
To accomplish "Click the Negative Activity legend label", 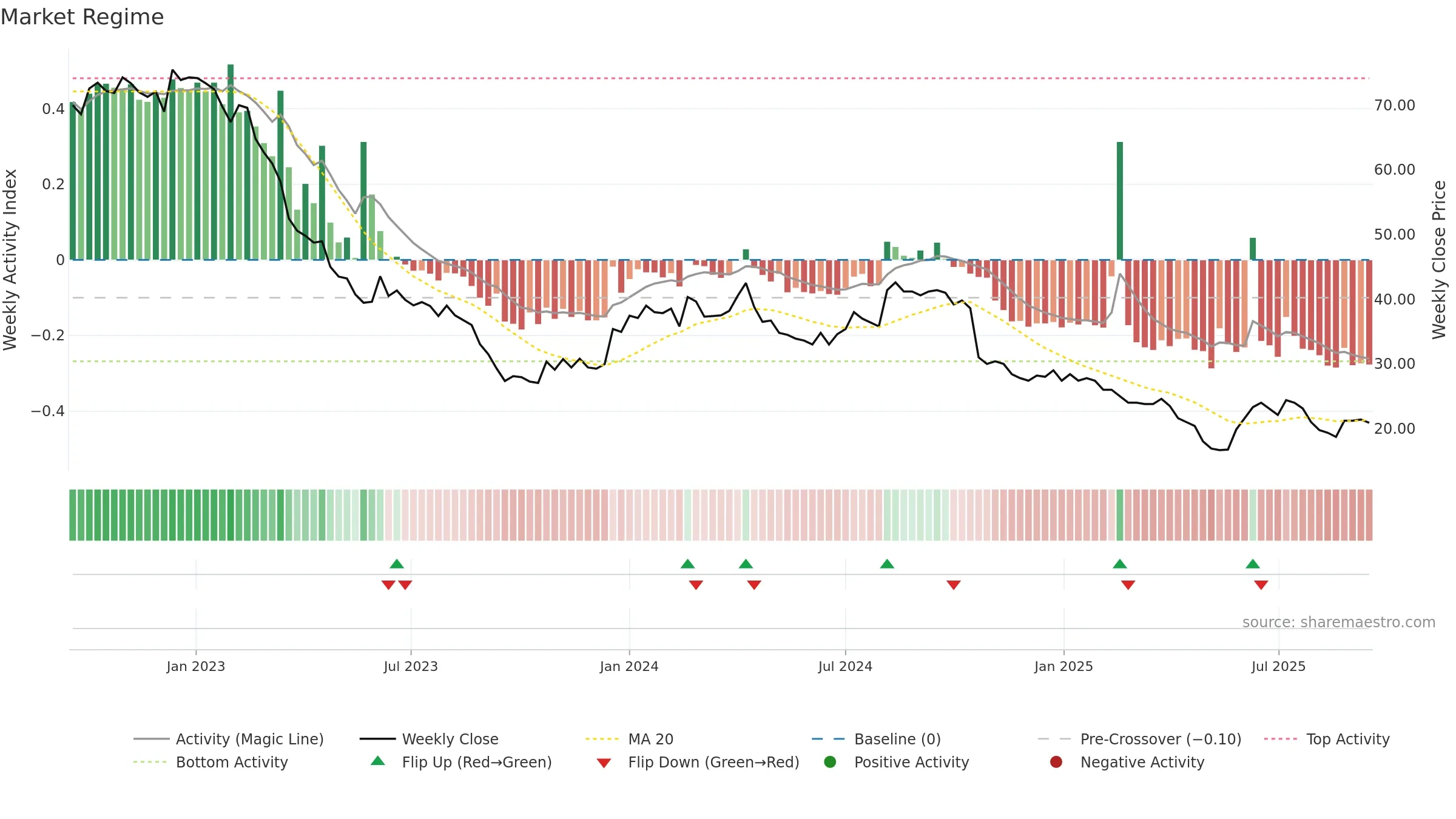I will click(1142, 762).
